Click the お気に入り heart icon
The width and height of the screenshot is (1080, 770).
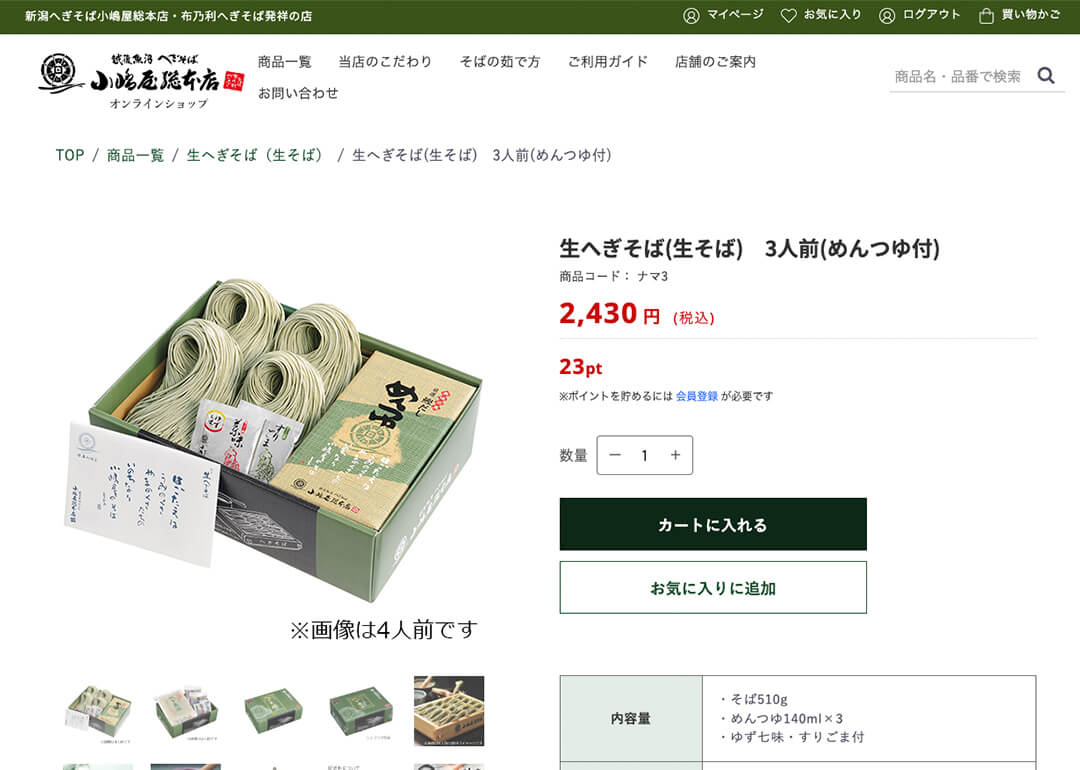pyautogui.click(x=789, y=16)
